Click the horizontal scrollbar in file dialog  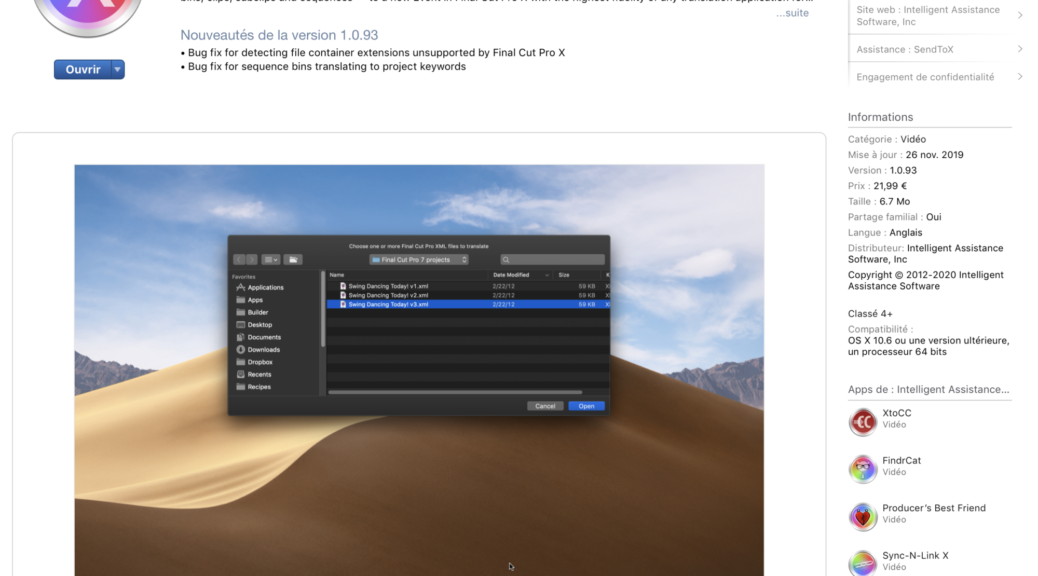coord(455,393)
